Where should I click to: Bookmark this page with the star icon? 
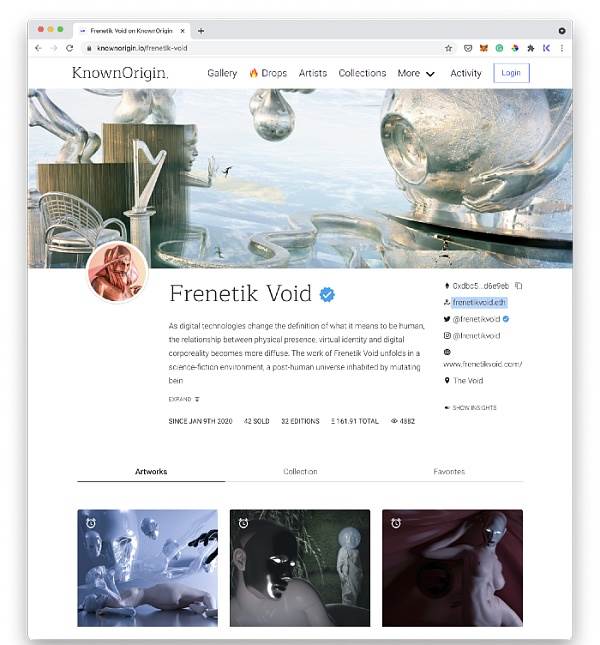tap(448, 48)
